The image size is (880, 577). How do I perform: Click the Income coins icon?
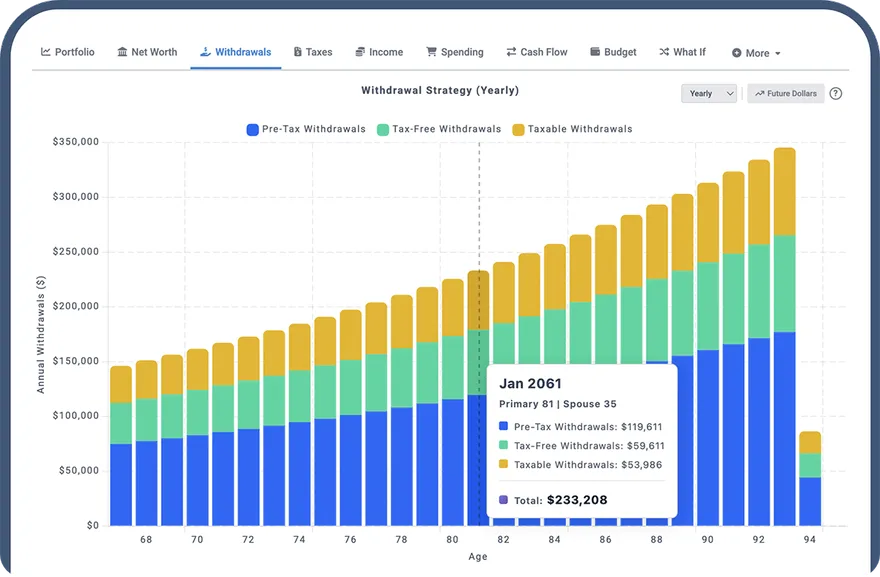360,52
